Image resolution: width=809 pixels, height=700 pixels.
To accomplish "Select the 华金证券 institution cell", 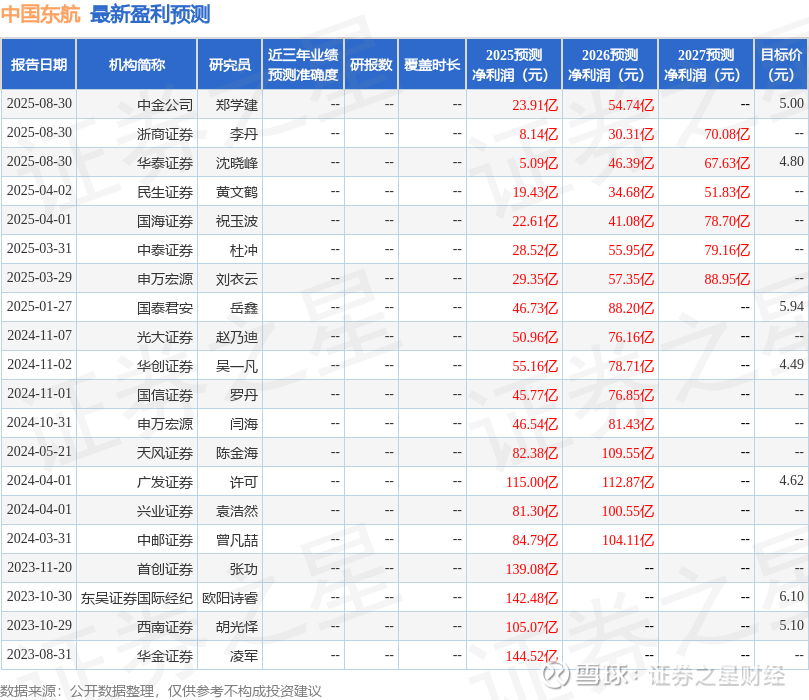I will pyautogui.click(x=137, y=656).
